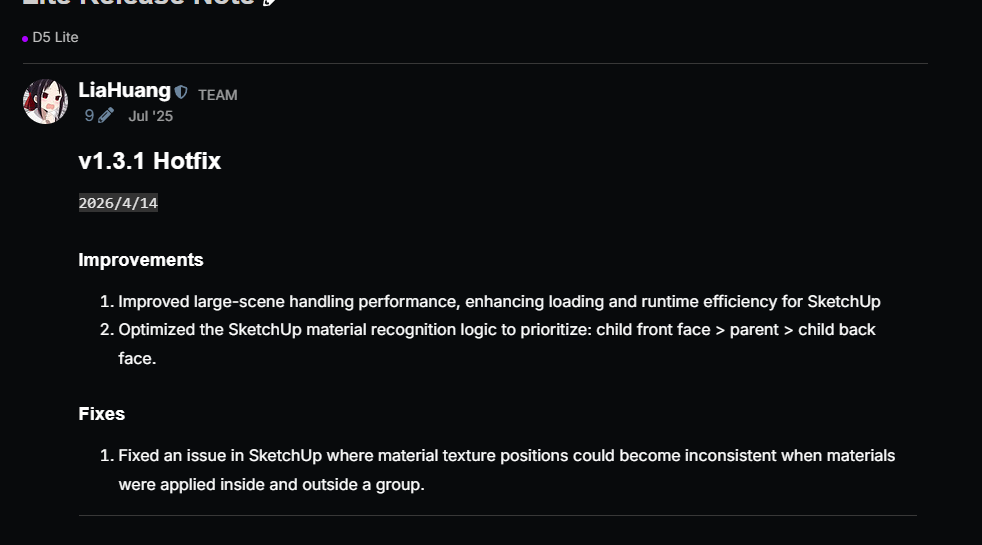Viewport: 982px width, 545px height.
Task: Open the LiaHuang username link
Action: [x=124, y=91]
